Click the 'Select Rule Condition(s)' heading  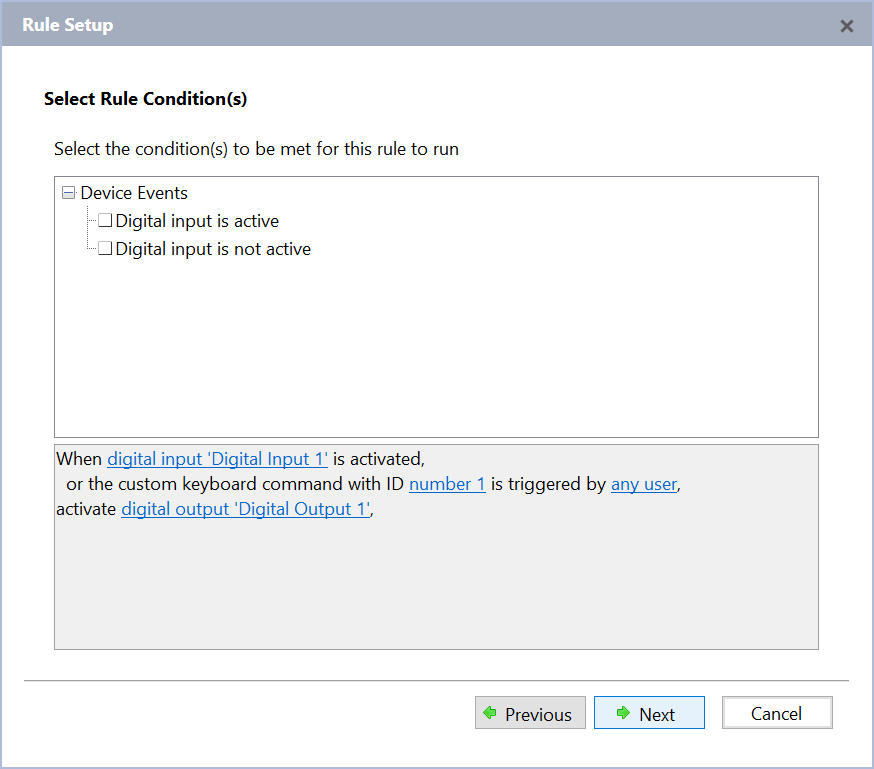pyautogui.click(x=145, y=99)
